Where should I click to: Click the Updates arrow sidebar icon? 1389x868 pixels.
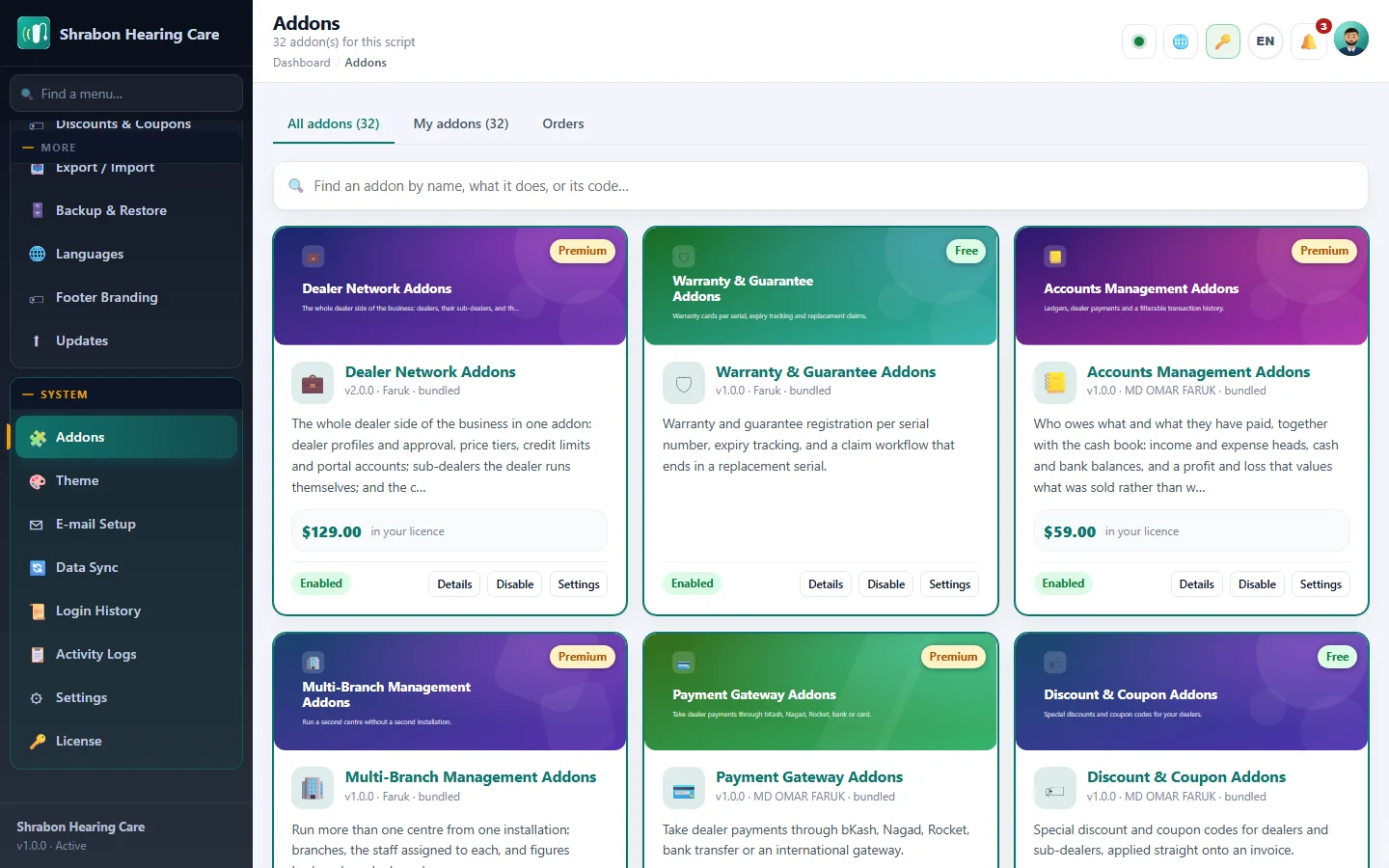coord(37,340)
